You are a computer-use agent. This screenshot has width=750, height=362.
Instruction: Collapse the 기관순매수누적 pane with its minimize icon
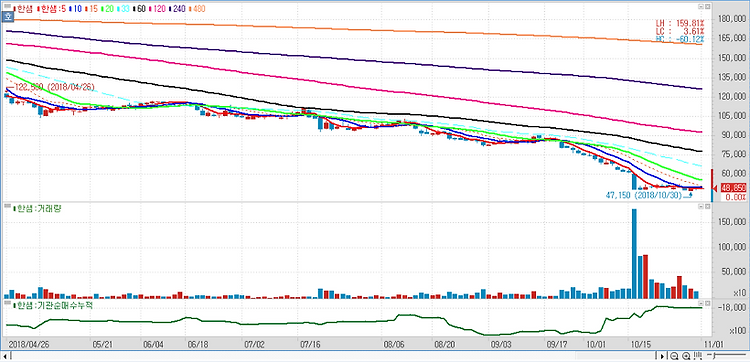pyautogui.click(x=701, y=303)
